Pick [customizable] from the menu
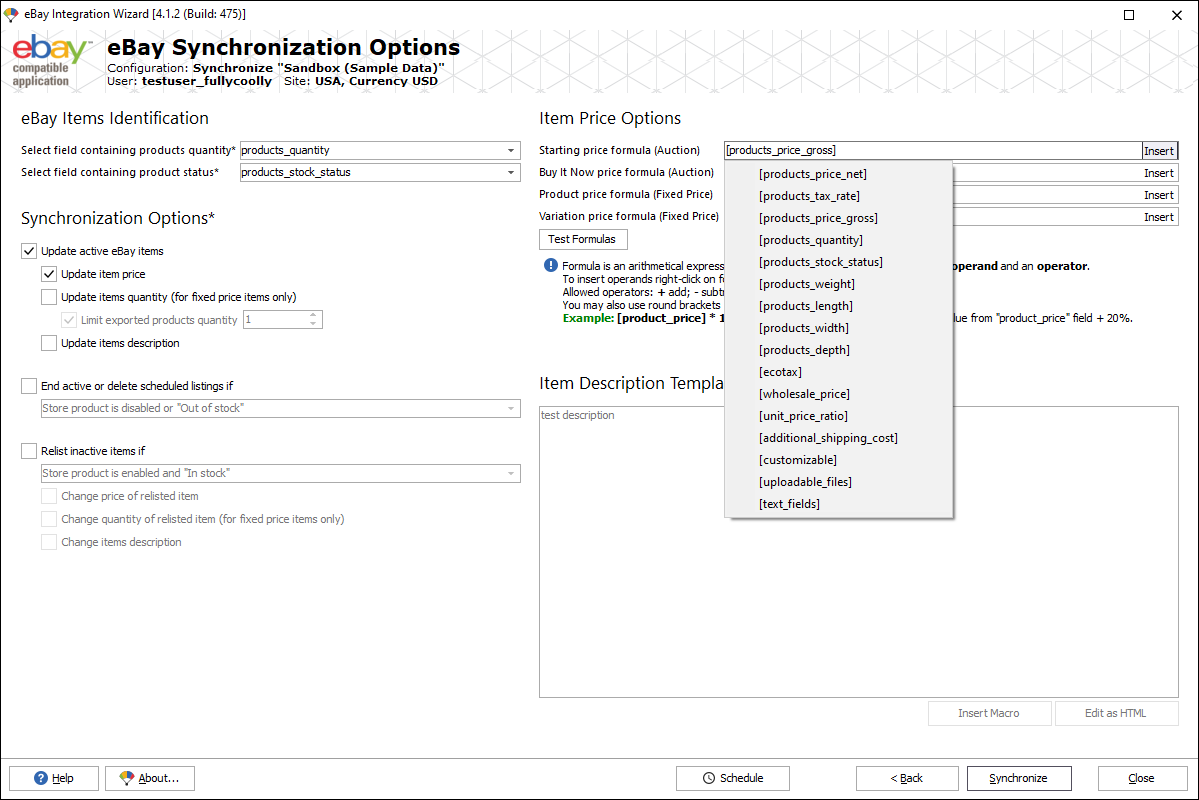This screenshot has height=800, width=1199. (838, 460)
